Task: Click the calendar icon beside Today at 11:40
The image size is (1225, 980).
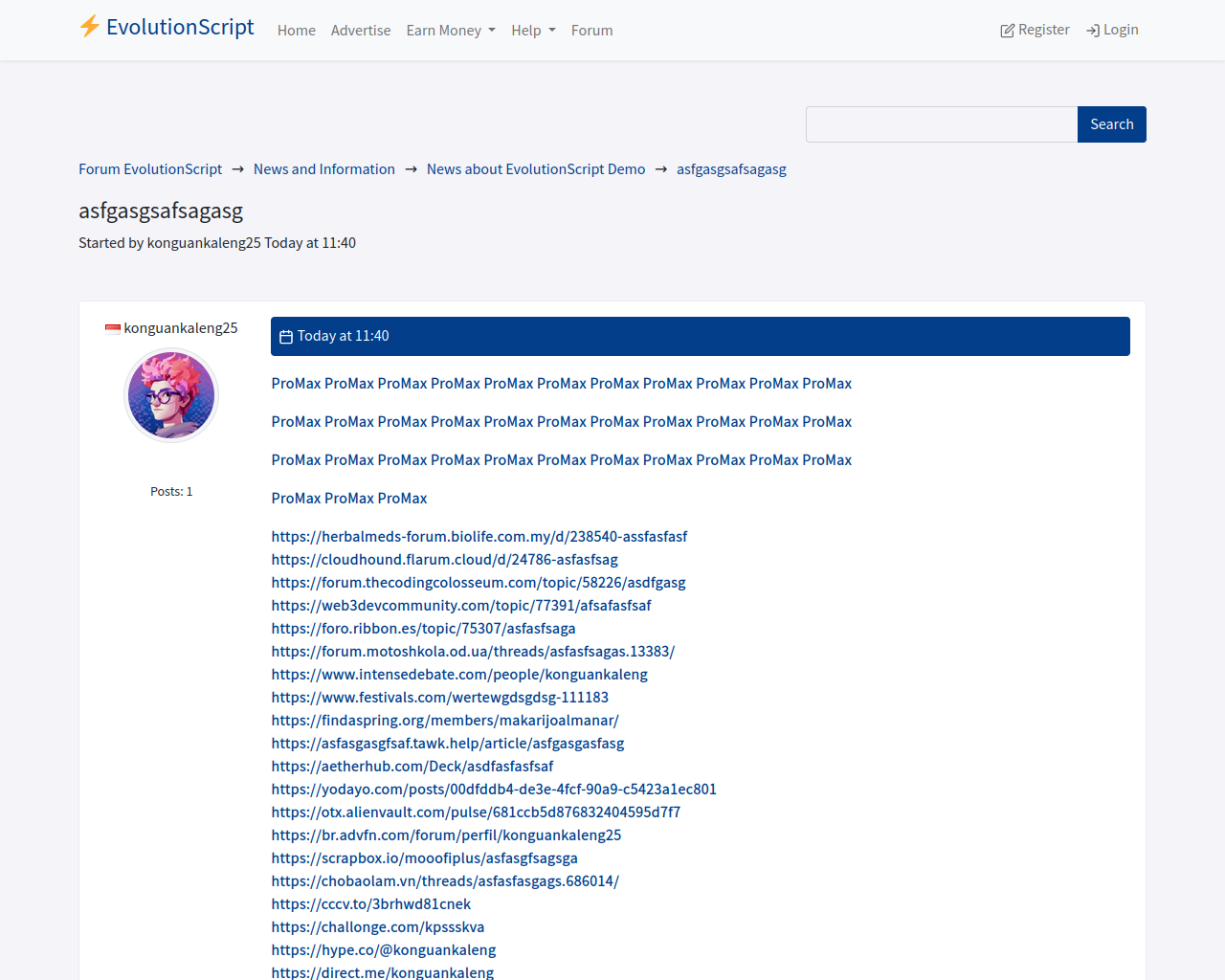Action: (x=286, y=337)
